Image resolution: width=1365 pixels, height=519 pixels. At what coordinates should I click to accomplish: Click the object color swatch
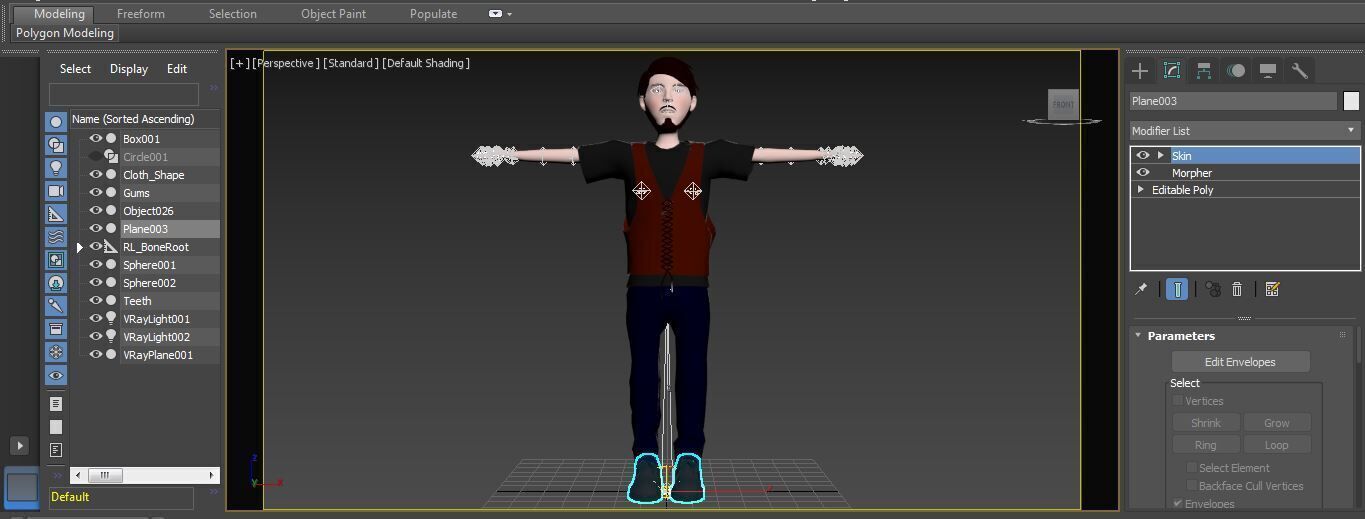click(x=1351, y=101)
